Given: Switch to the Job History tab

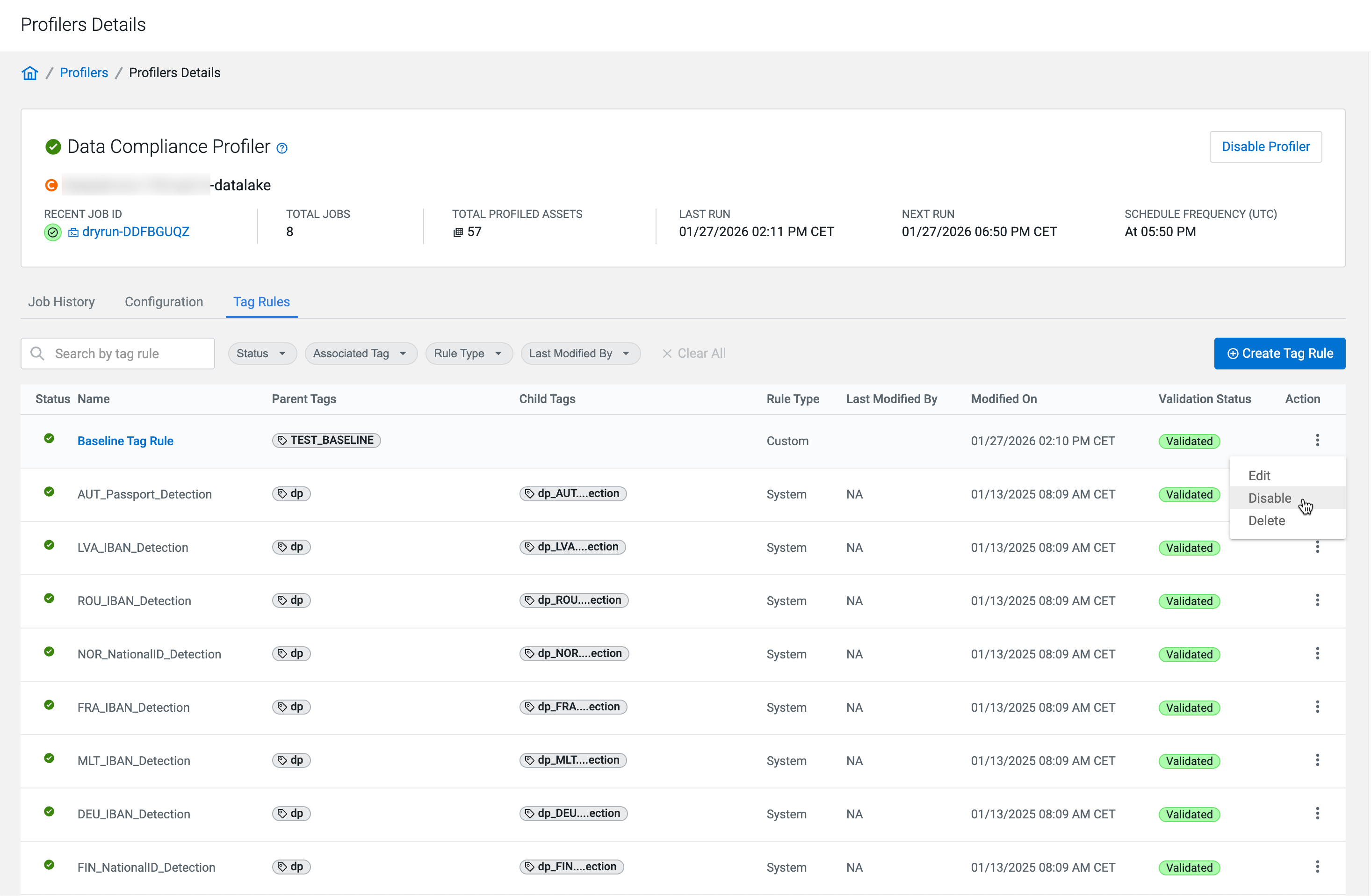Looking at the screenshot, I should [x=62, y=302].
